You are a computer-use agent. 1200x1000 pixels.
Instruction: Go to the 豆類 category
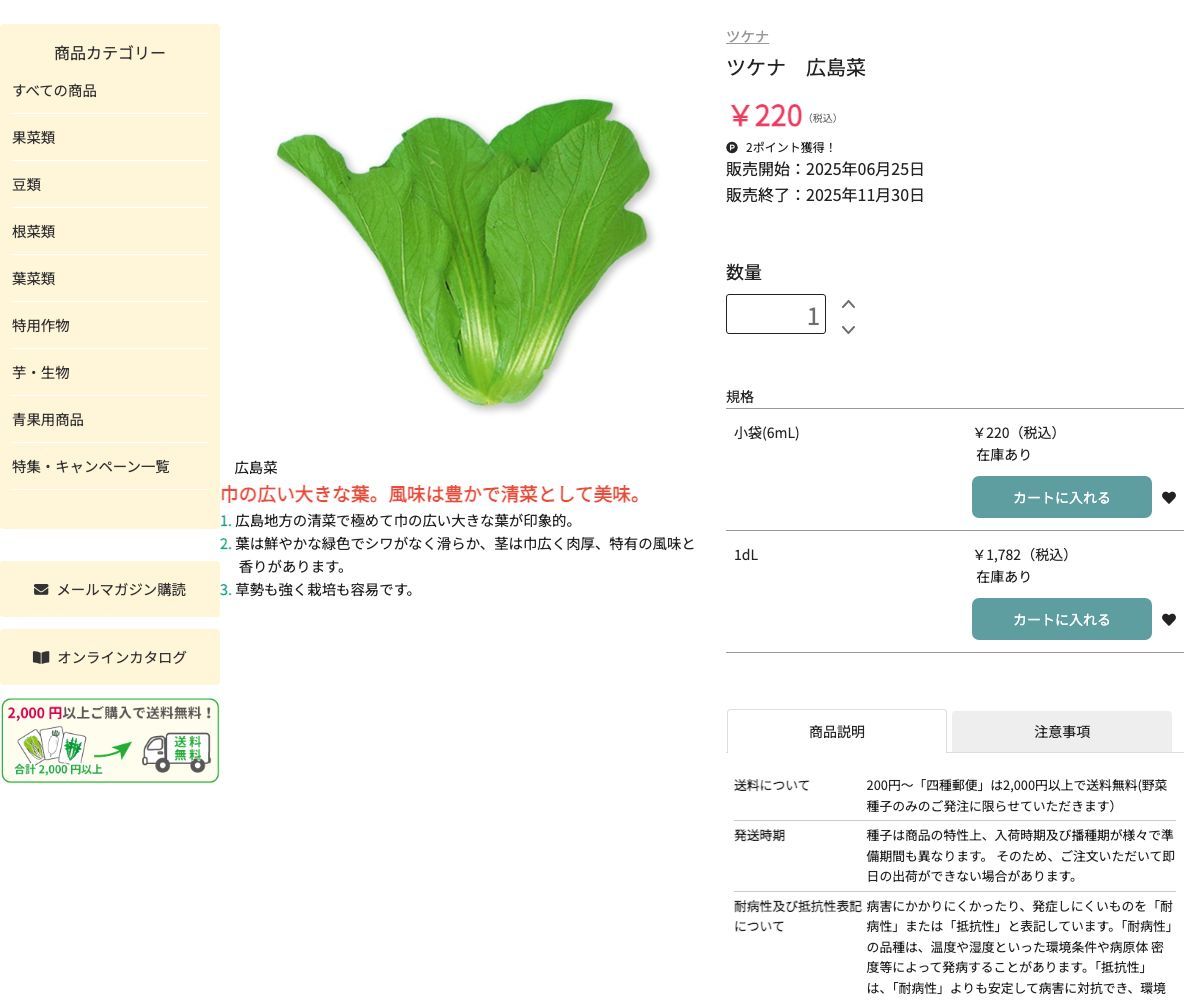point(27,185)
